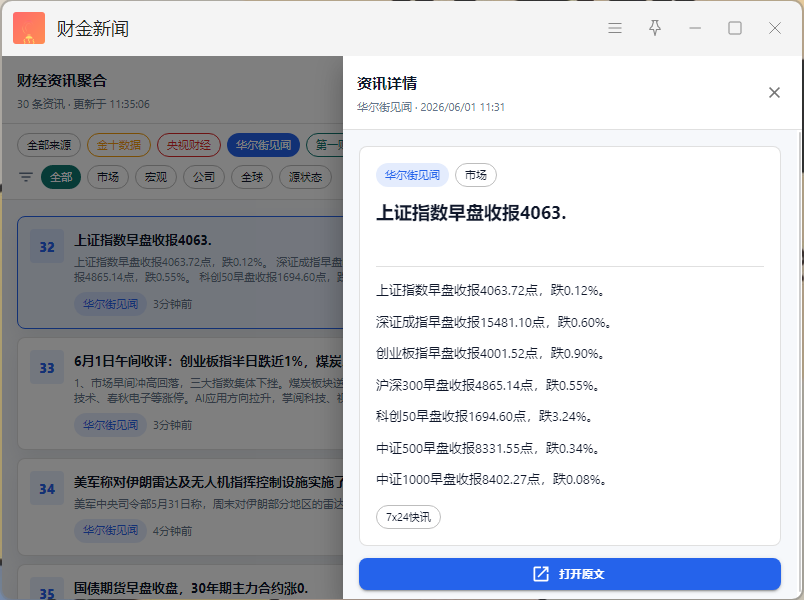Image resolution: width=804 pixels, height=600 pixels.
Task: Select the 央视财经 source filter
Action: 189,145
